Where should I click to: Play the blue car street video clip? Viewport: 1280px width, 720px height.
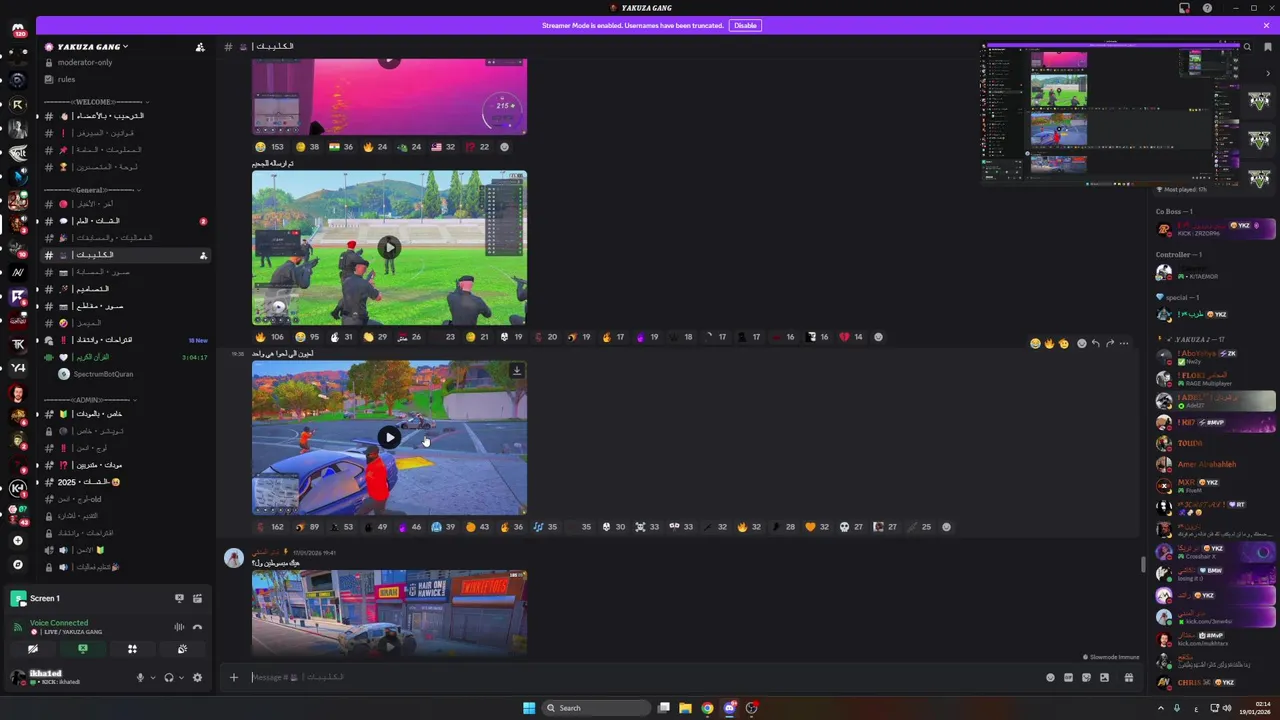(389, 437)
